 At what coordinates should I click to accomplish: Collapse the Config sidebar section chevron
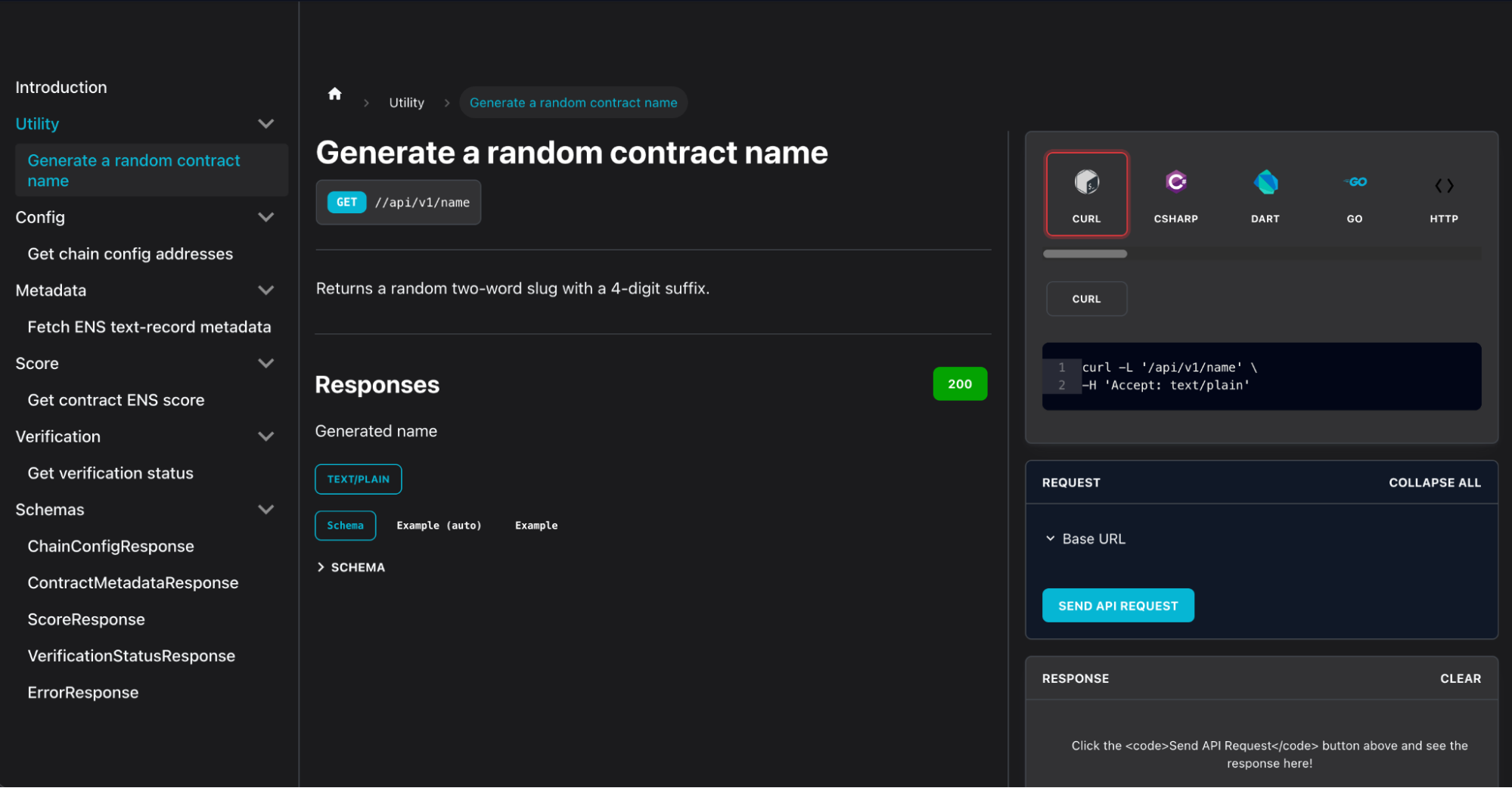[x=265, y=218]
